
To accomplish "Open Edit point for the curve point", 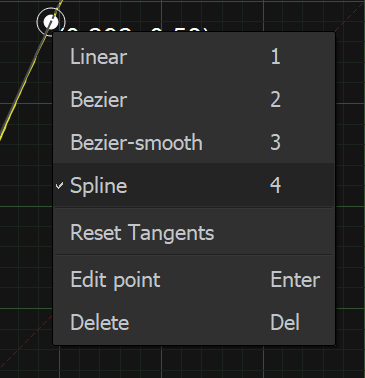I will [x=194, y=279].
